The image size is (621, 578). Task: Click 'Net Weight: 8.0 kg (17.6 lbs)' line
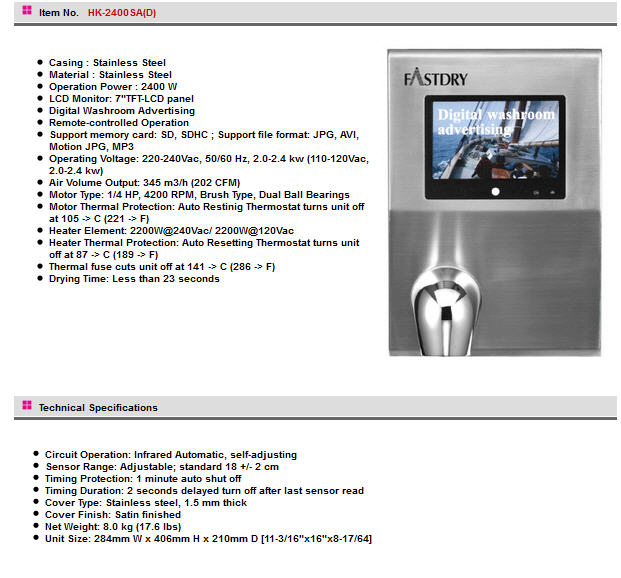pos(113,526)
